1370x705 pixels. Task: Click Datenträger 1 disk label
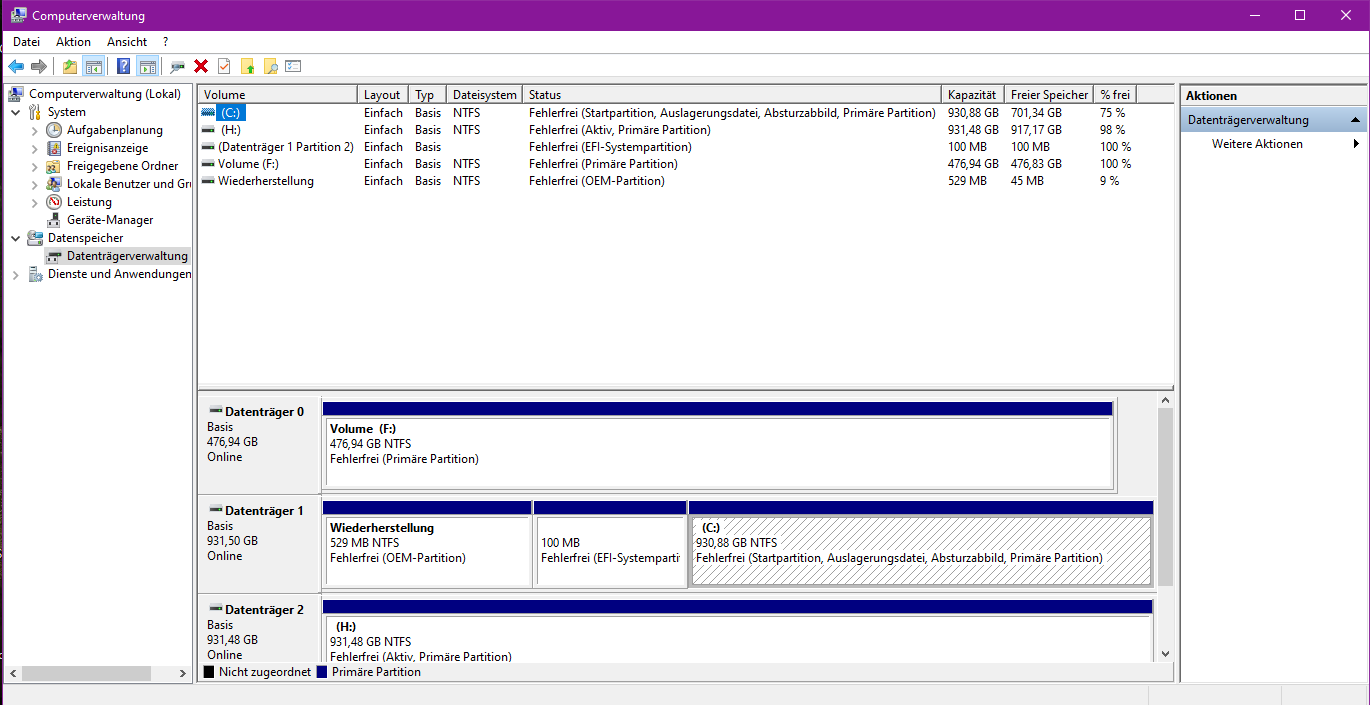click(x=264, y=510)
